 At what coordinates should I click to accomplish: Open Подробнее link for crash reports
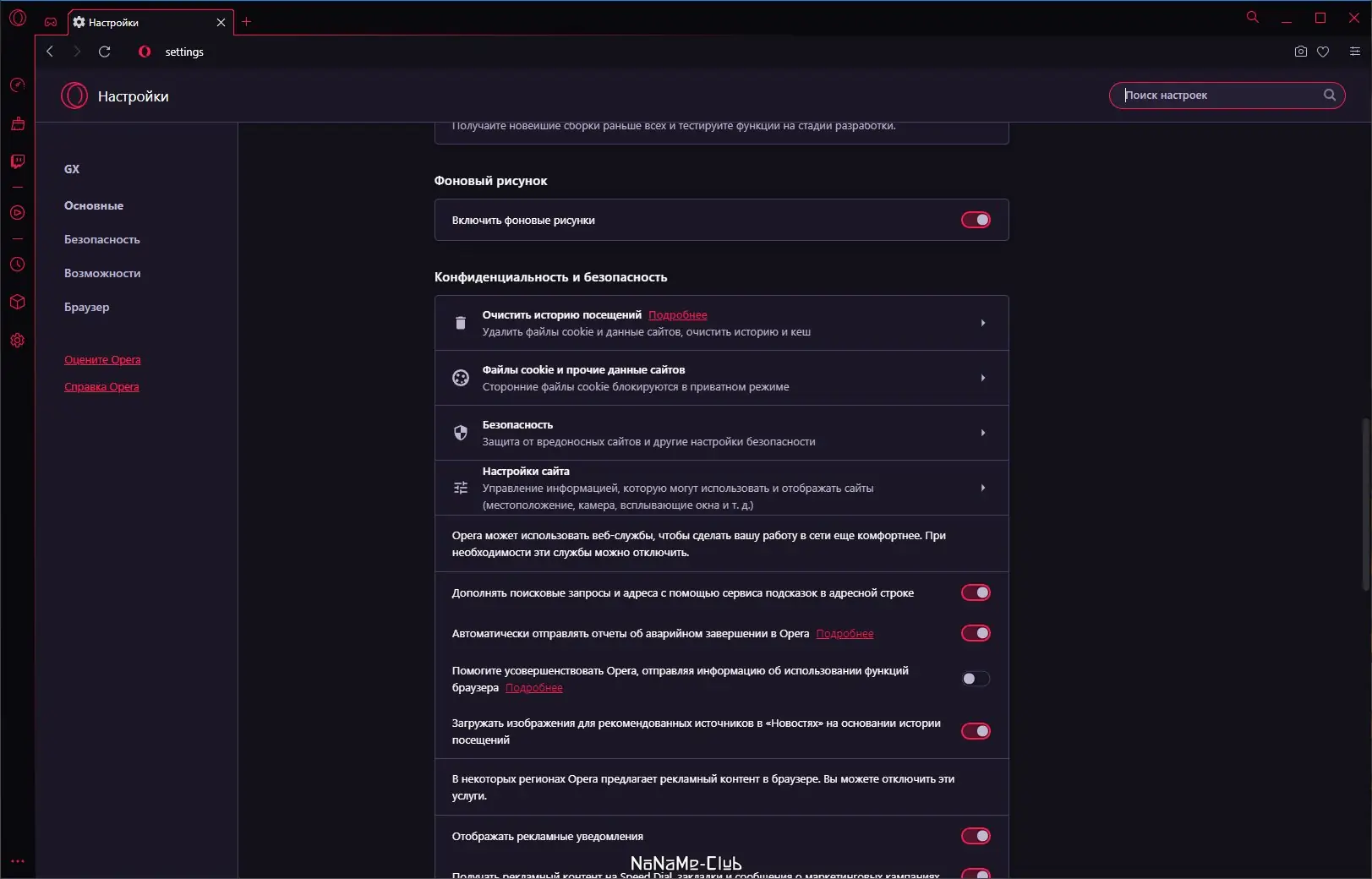[845, 633]
